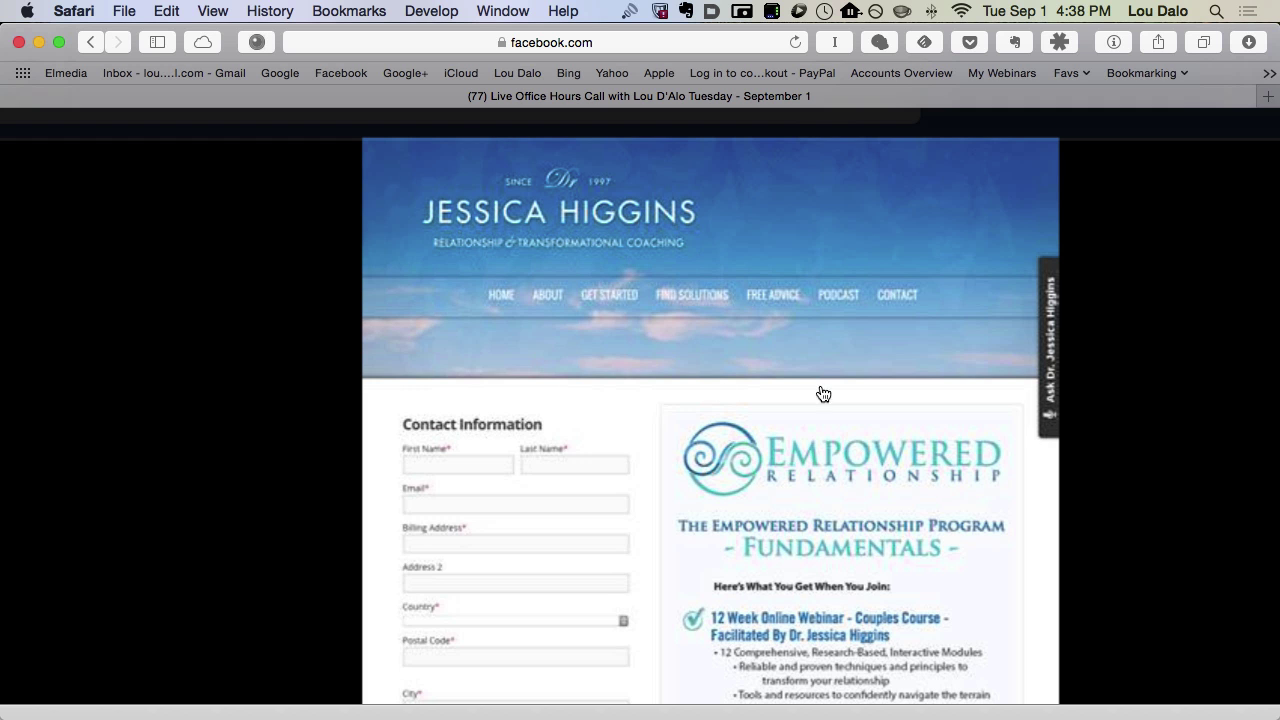Expand the Favs bookmarks folder
This screenshot has height=720, width=1280.
1071,73
